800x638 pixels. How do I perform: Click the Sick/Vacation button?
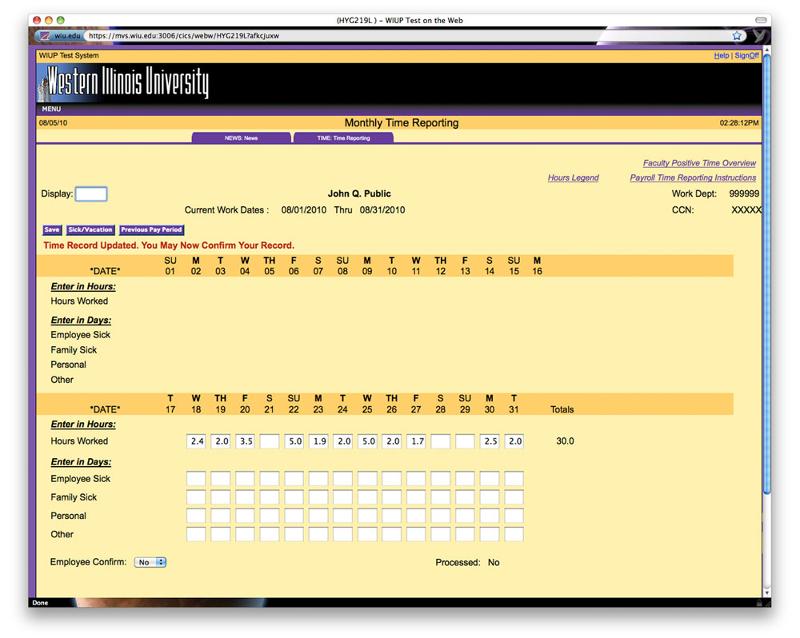[90, 230]
